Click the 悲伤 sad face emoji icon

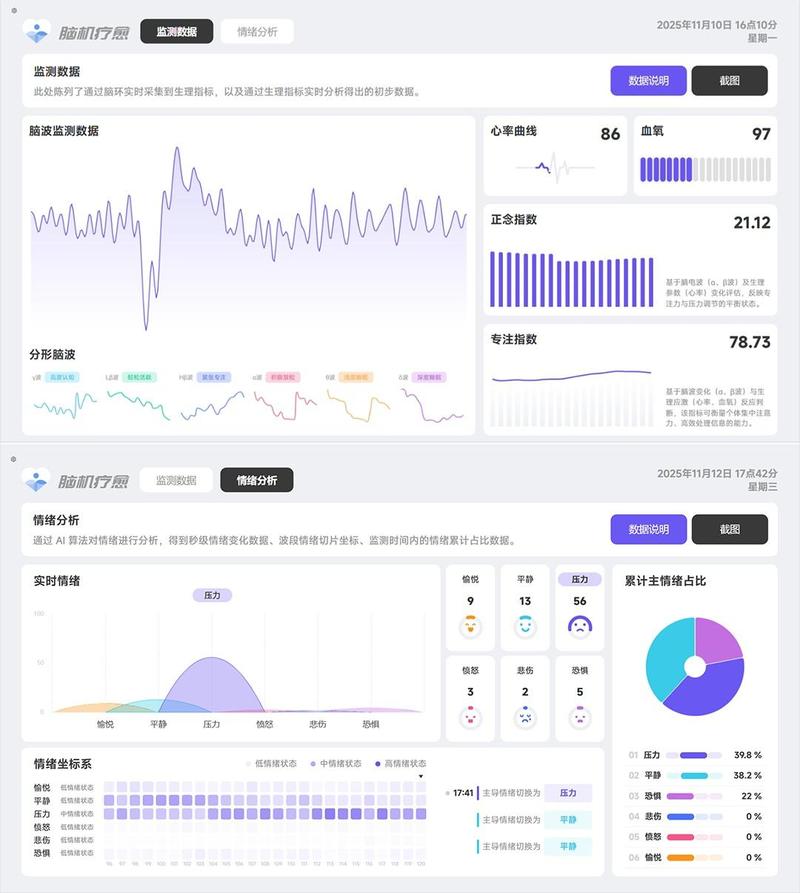525,717
